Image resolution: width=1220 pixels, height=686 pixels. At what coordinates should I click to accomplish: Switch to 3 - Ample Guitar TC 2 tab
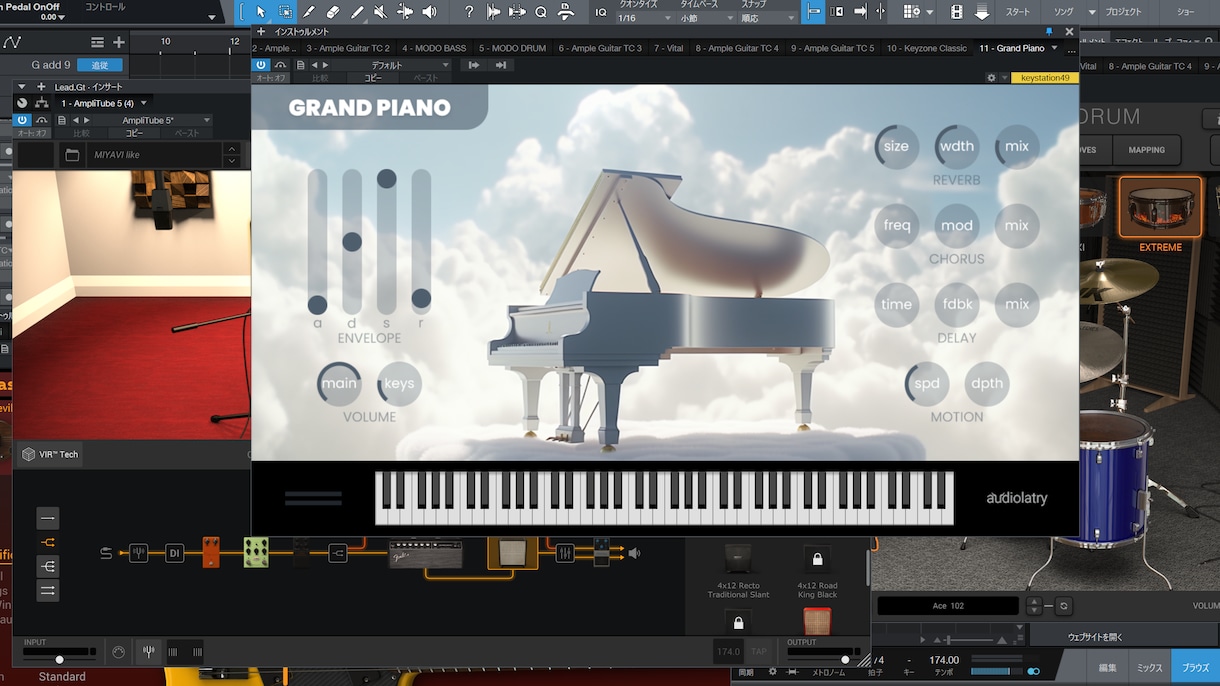click(348, 48)
